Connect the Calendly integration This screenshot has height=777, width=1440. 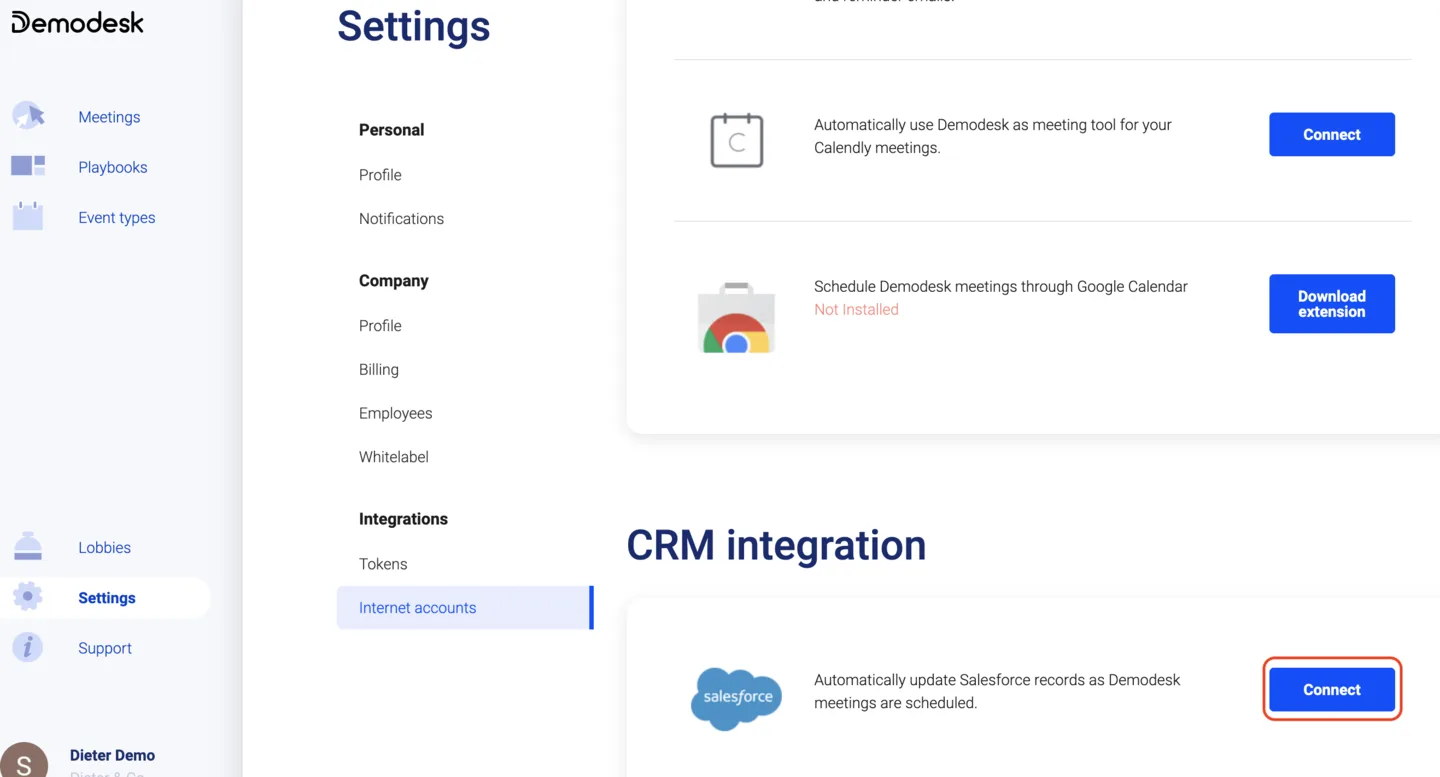[1332, 134]
